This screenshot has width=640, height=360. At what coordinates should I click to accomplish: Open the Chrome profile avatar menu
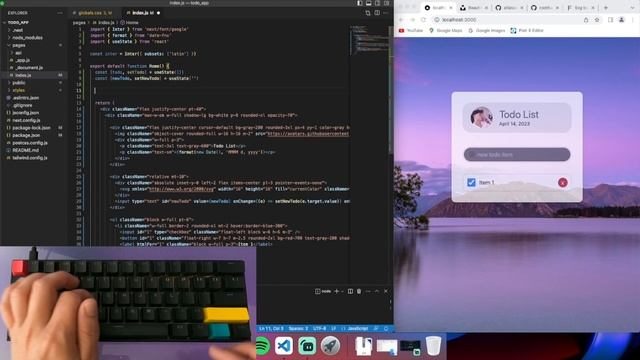pos(622,20)
